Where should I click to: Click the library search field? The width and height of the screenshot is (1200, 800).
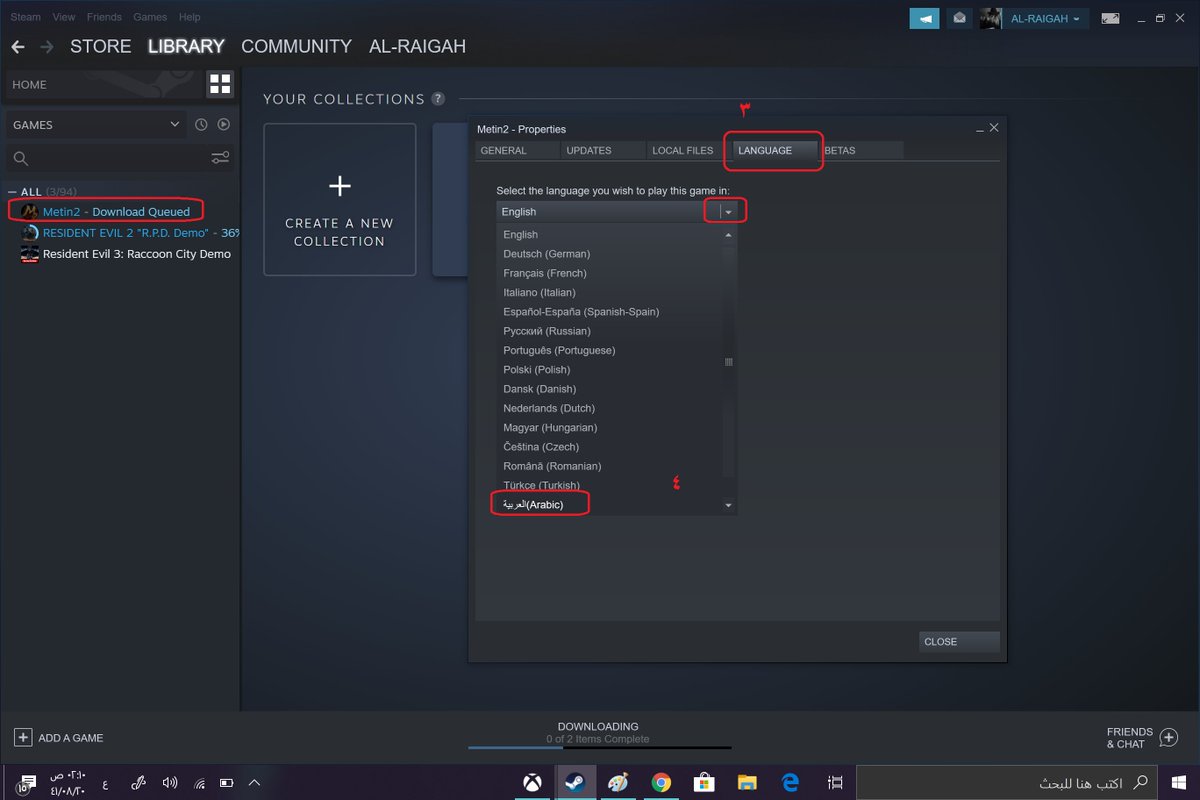pyautogui.click(x=107, y=158)
